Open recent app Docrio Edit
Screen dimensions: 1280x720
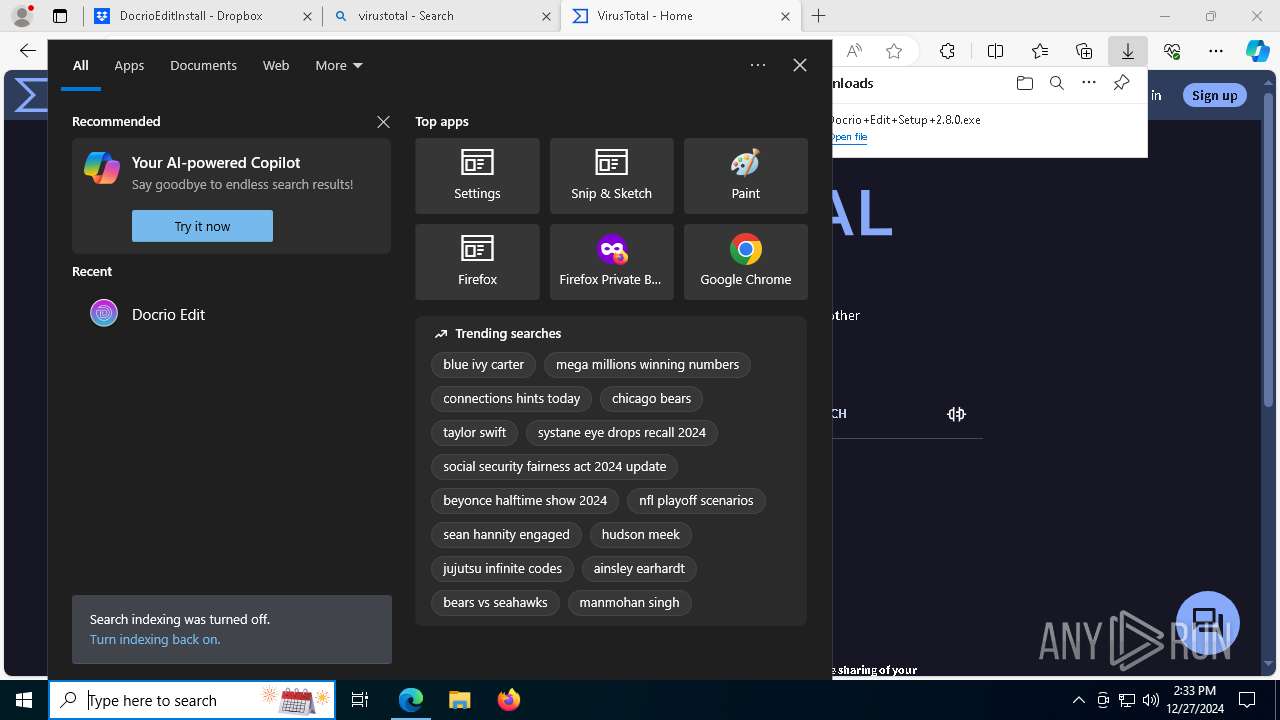tap(231, 314)
